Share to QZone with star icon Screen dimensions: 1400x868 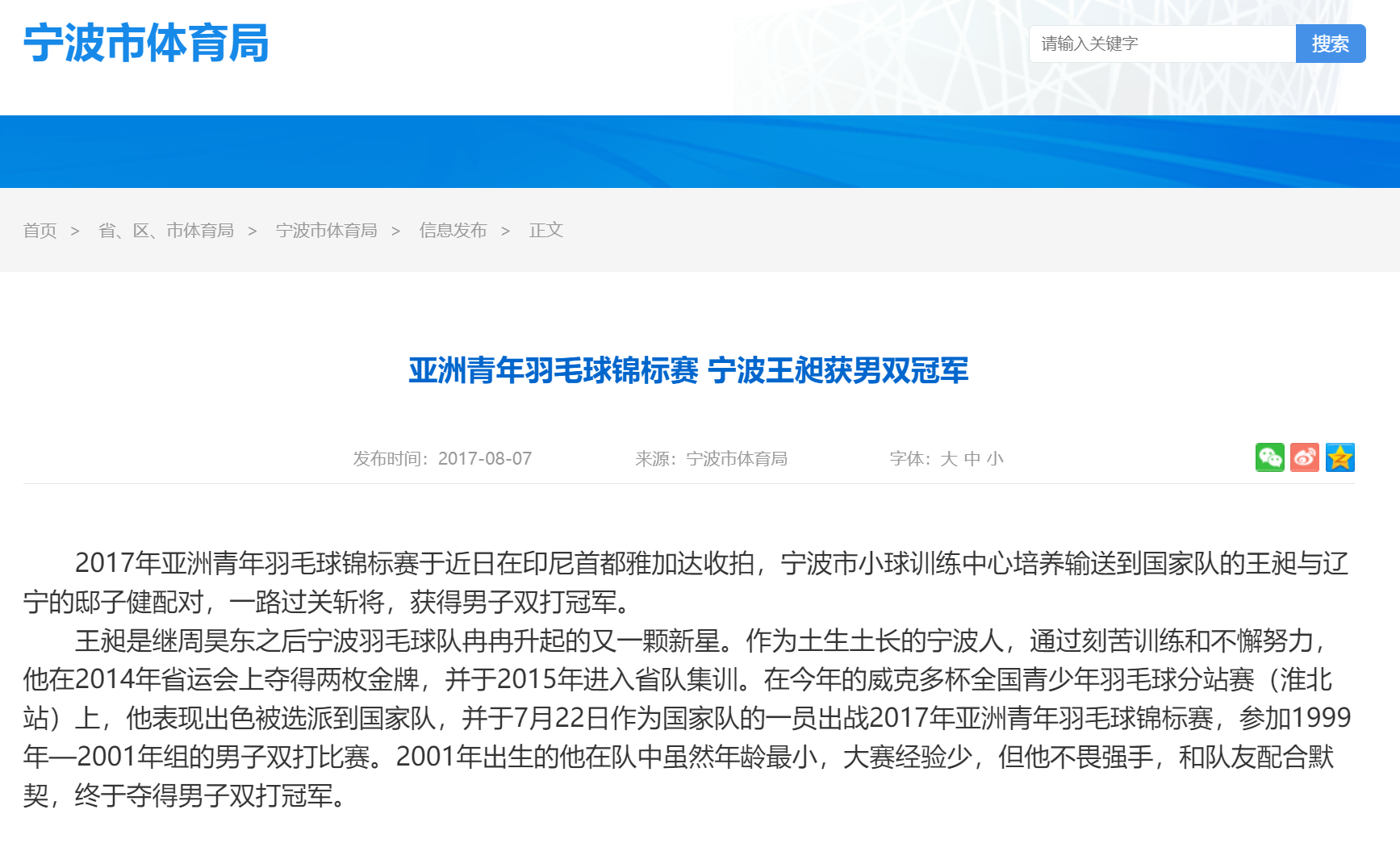[1339, 457]
